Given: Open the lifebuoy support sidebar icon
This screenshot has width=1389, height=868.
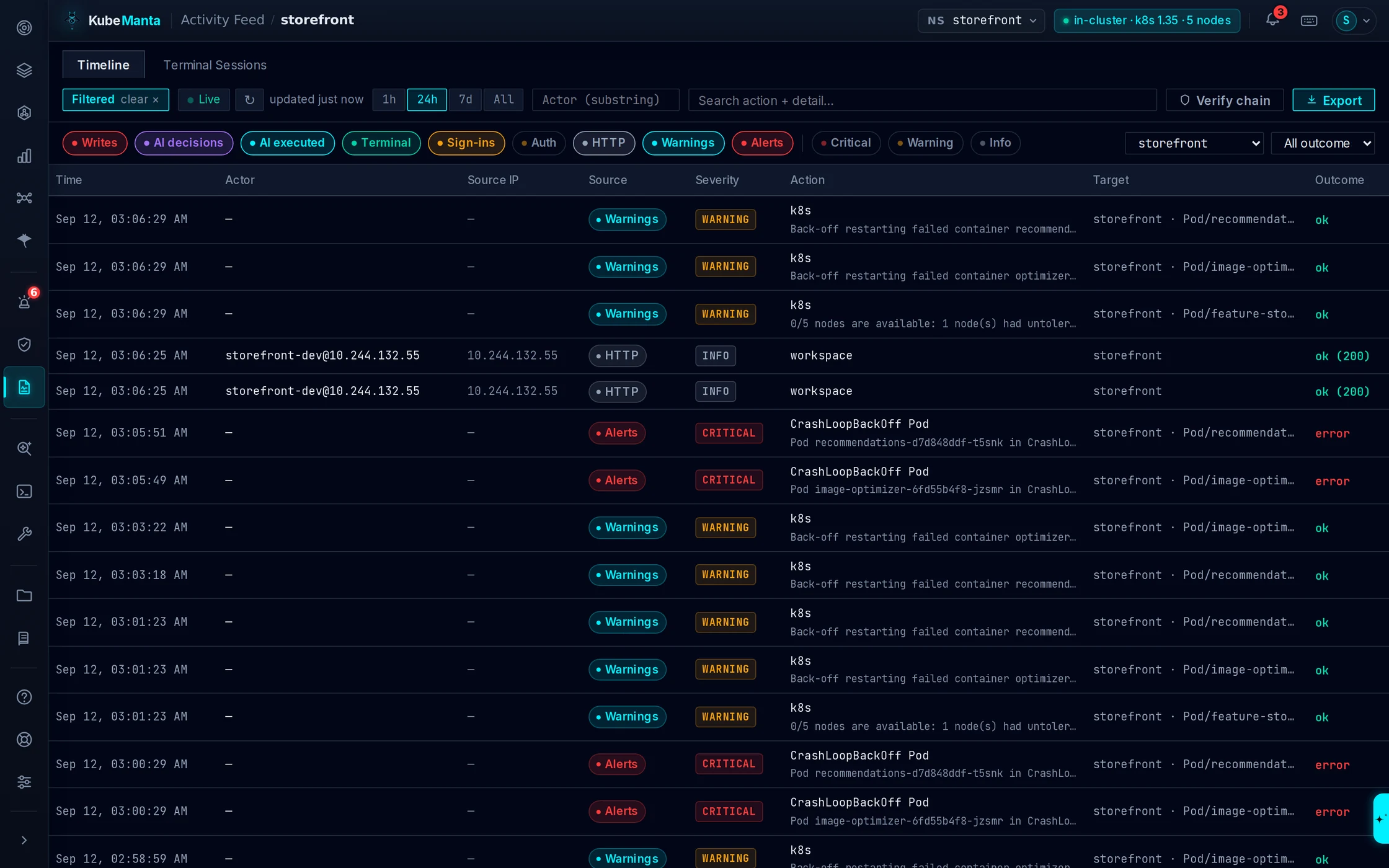Looking at the screenshot, I should (x=24, y=740).
